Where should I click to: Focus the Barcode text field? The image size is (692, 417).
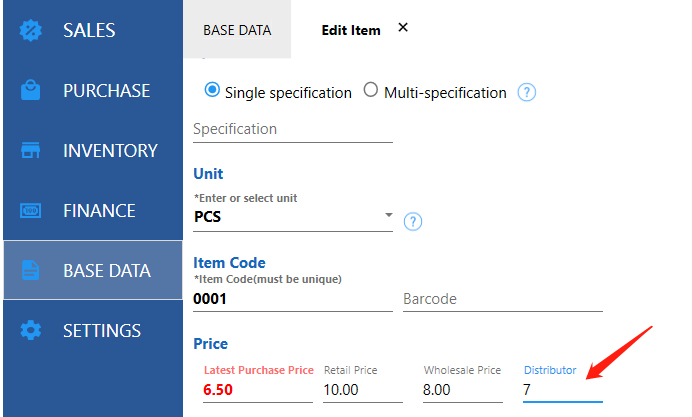503,300
